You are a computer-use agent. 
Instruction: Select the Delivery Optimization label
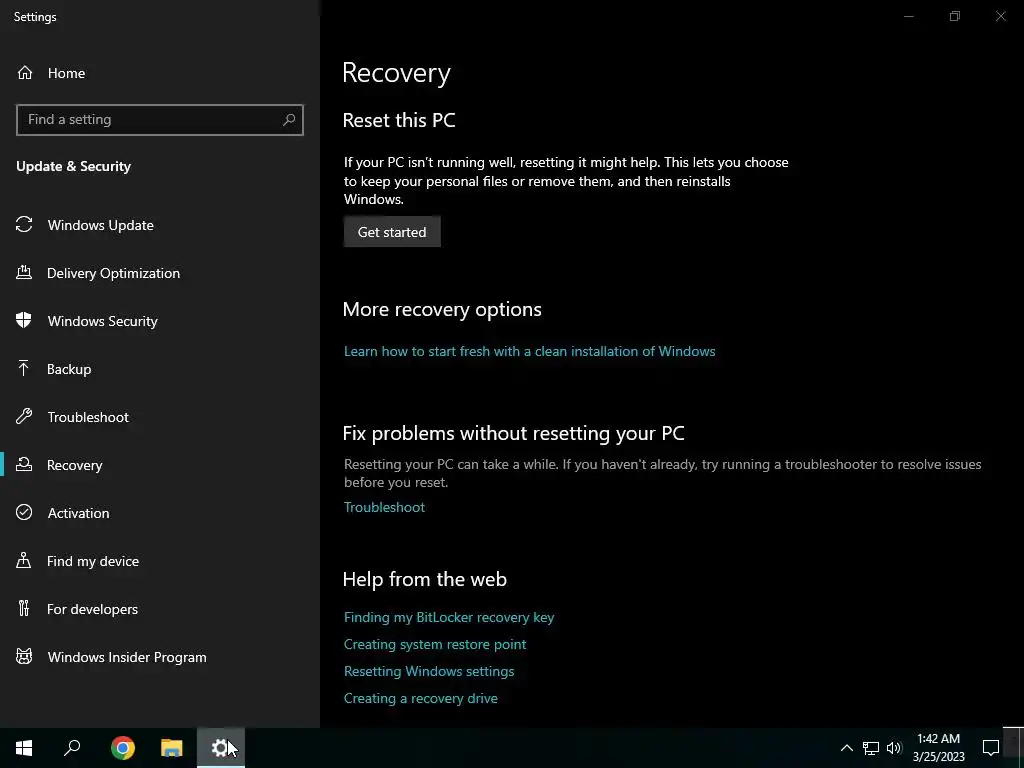click(x=114, y=273)
